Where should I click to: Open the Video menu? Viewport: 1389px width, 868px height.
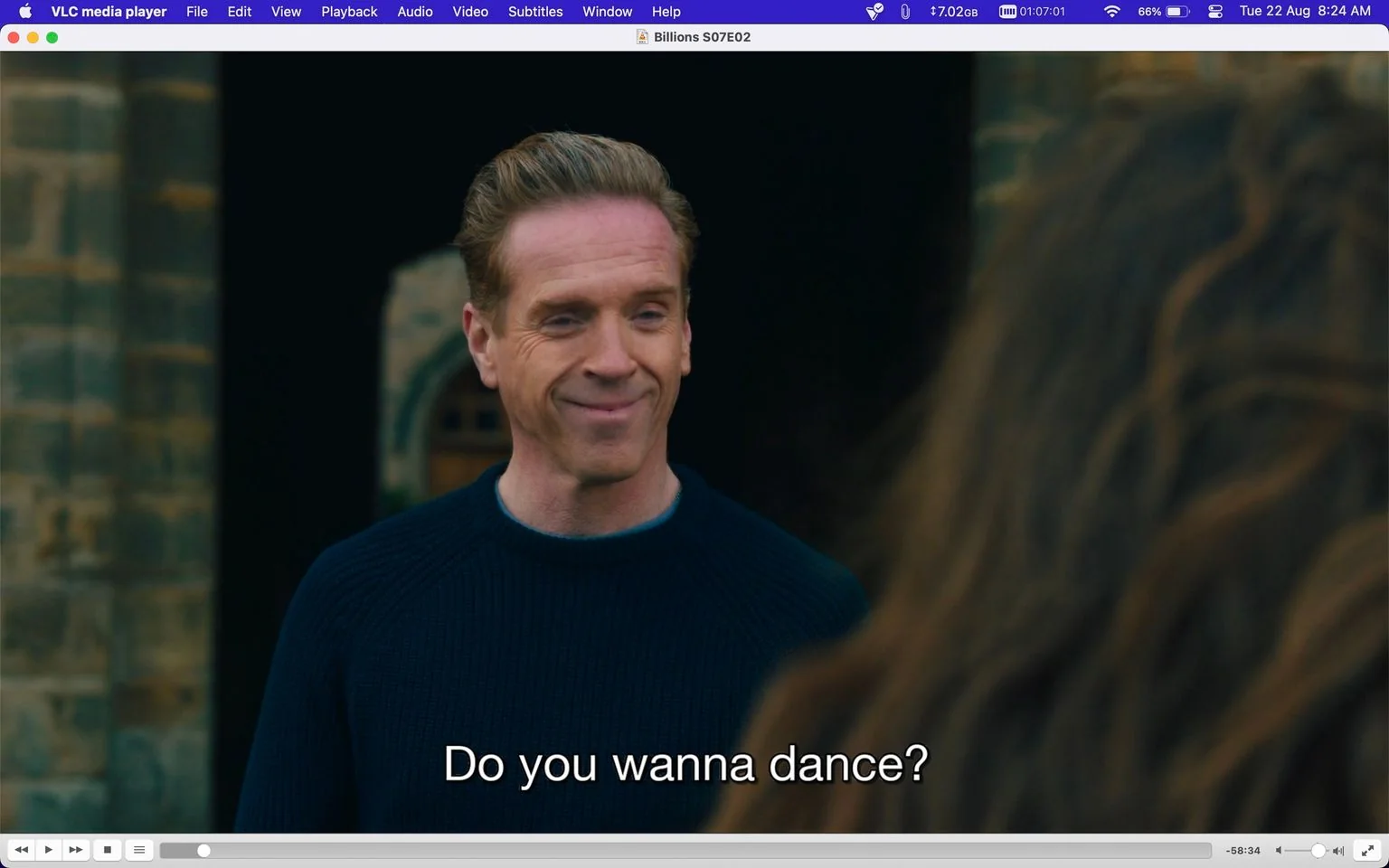(x=470, y=12)
